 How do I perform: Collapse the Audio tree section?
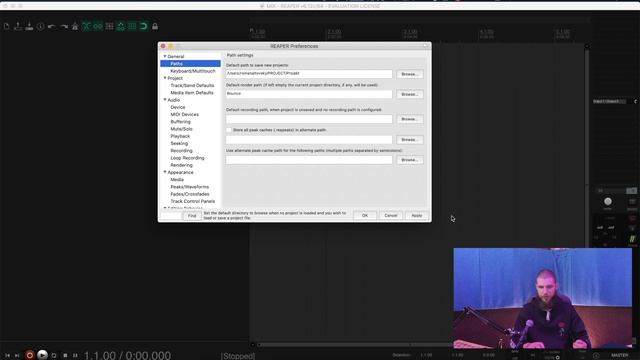click(x=165, y=100)
